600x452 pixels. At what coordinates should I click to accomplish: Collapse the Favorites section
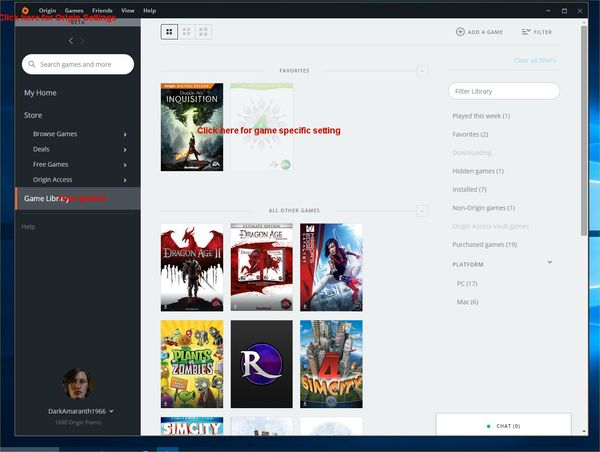click(422, 71)
